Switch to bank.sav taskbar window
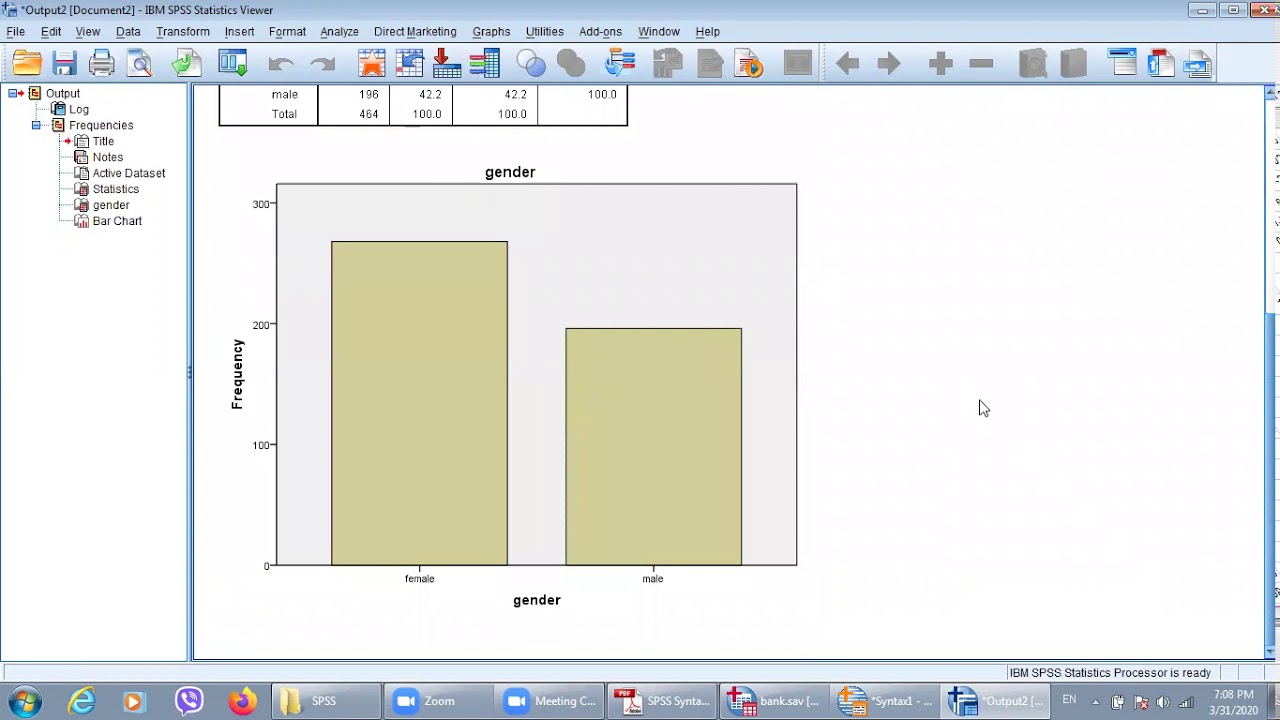Viewport: 1280px width, 720px height. (774, 701)
